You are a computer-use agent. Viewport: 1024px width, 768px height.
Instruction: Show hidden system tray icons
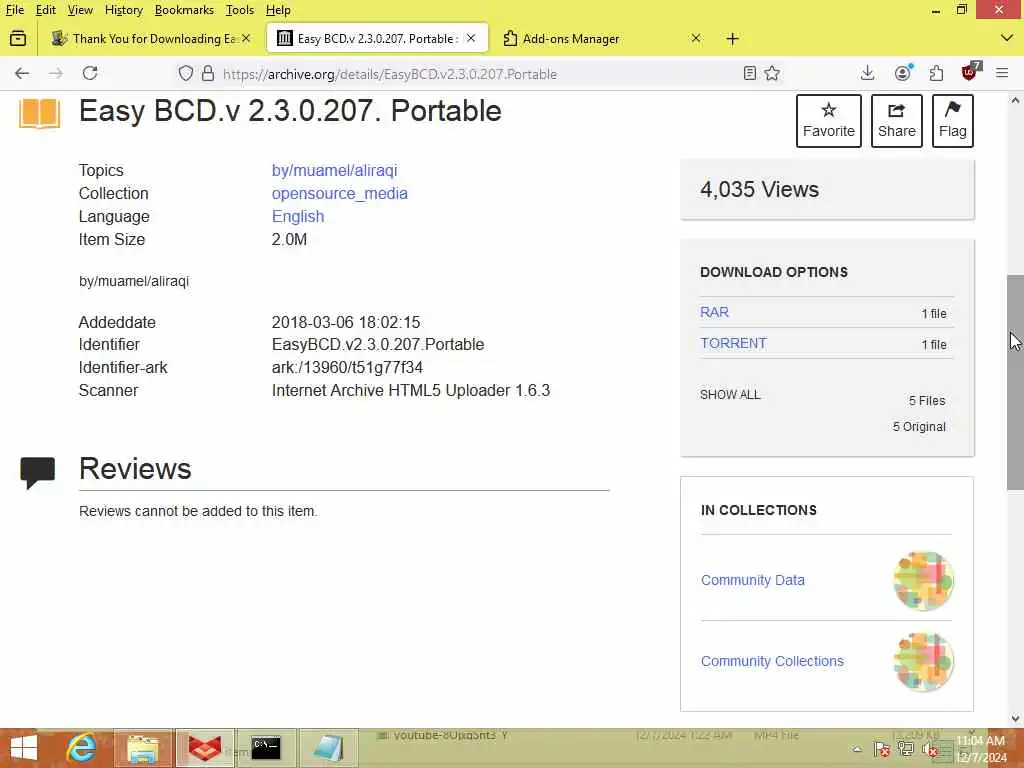pyautogui.click(x=857, y=749)
